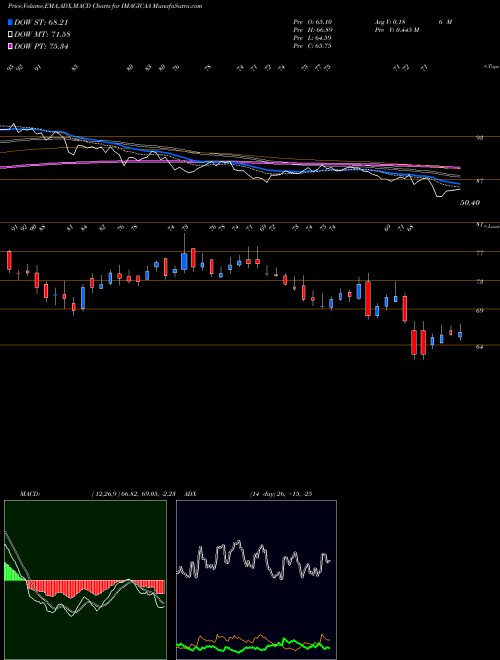Screen dimensions: 500x660
Task: Click the '6 M' period label
Action: point(445,21)
